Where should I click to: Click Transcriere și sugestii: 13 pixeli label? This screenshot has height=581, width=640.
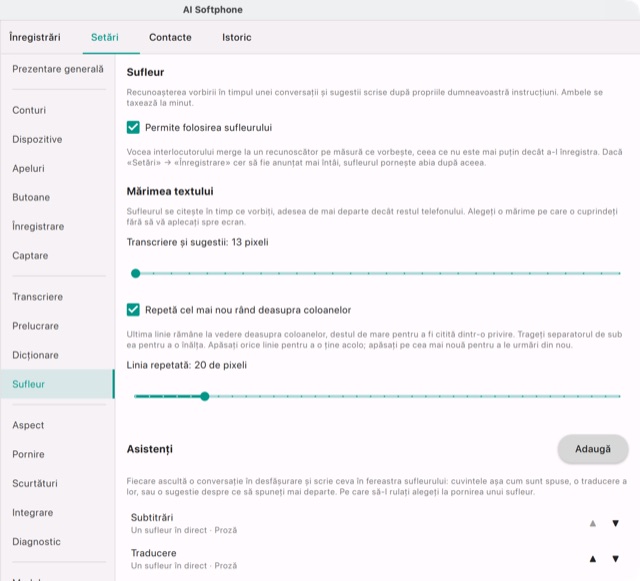[198, 242]
